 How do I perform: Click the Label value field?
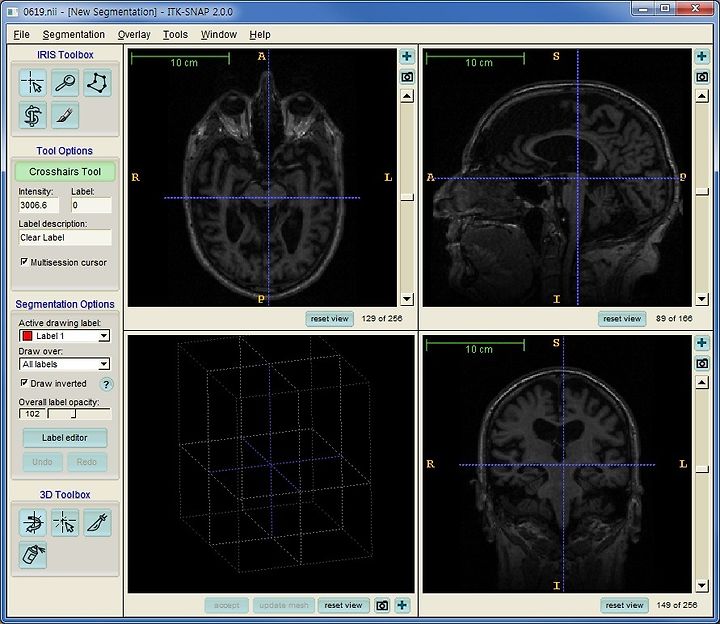91,205
